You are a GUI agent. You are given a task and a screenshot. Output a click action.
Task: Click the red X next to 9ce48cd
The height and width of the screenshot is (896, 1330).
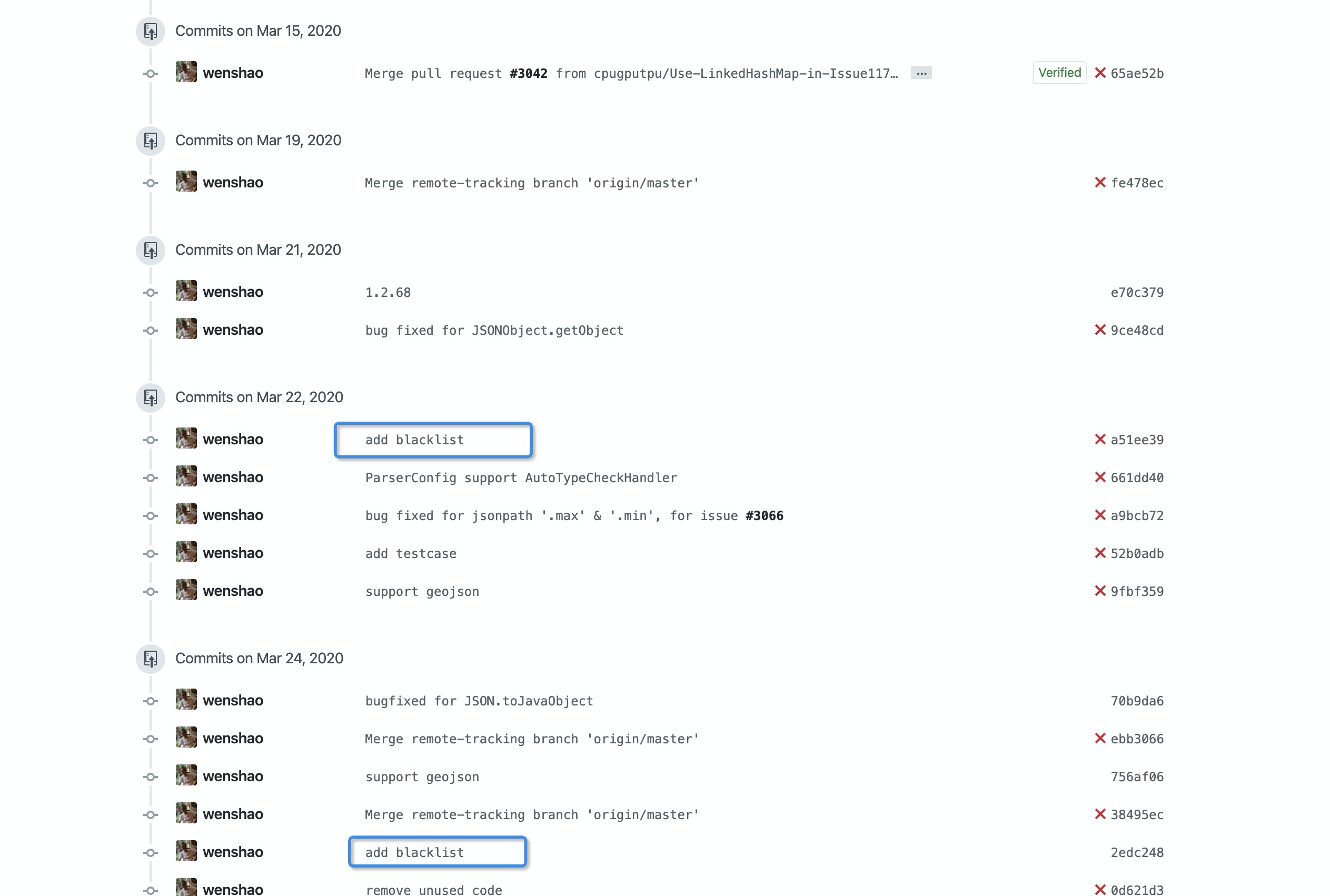coord(1100,330)
